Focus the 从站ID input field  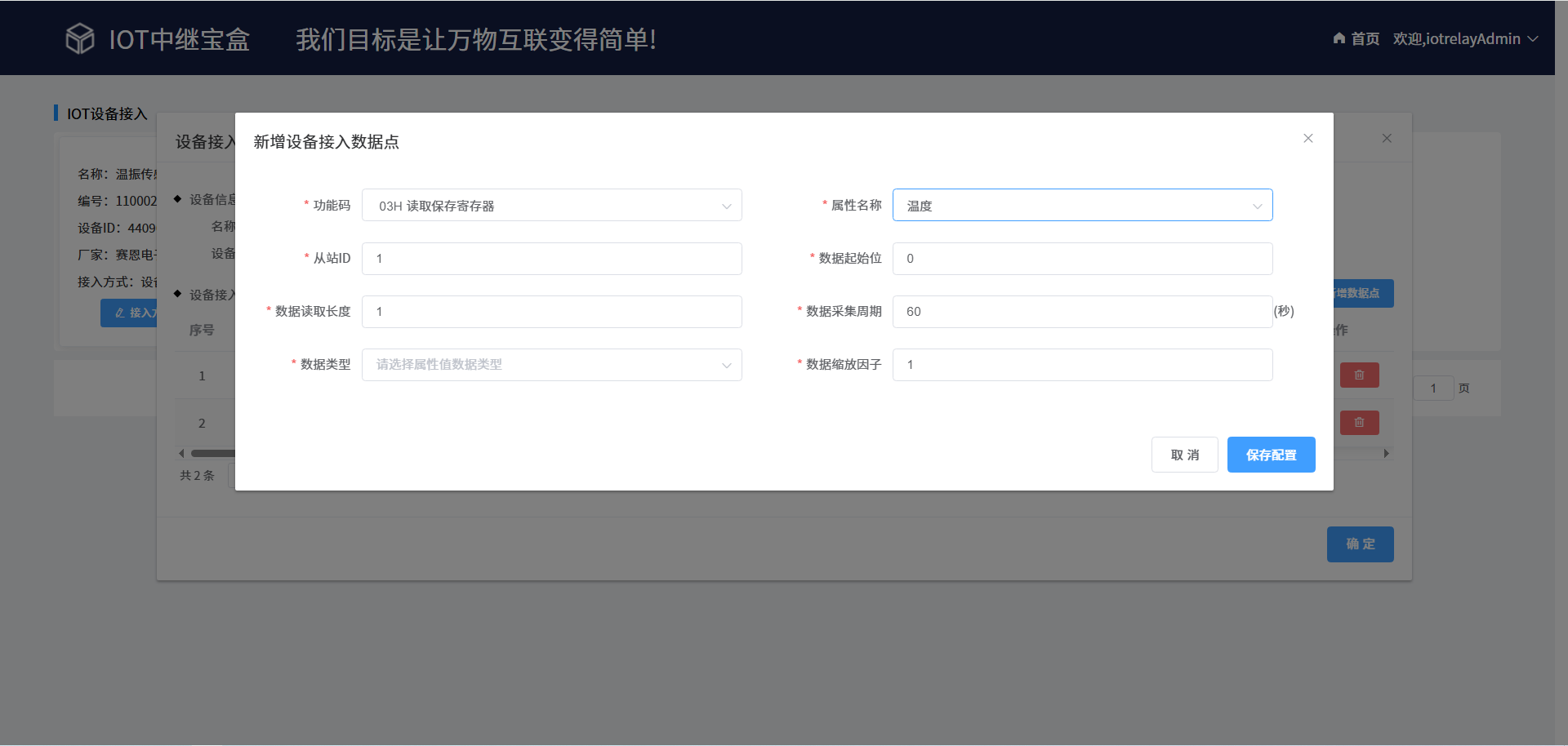pyautogui.click(x=551, y=259)
